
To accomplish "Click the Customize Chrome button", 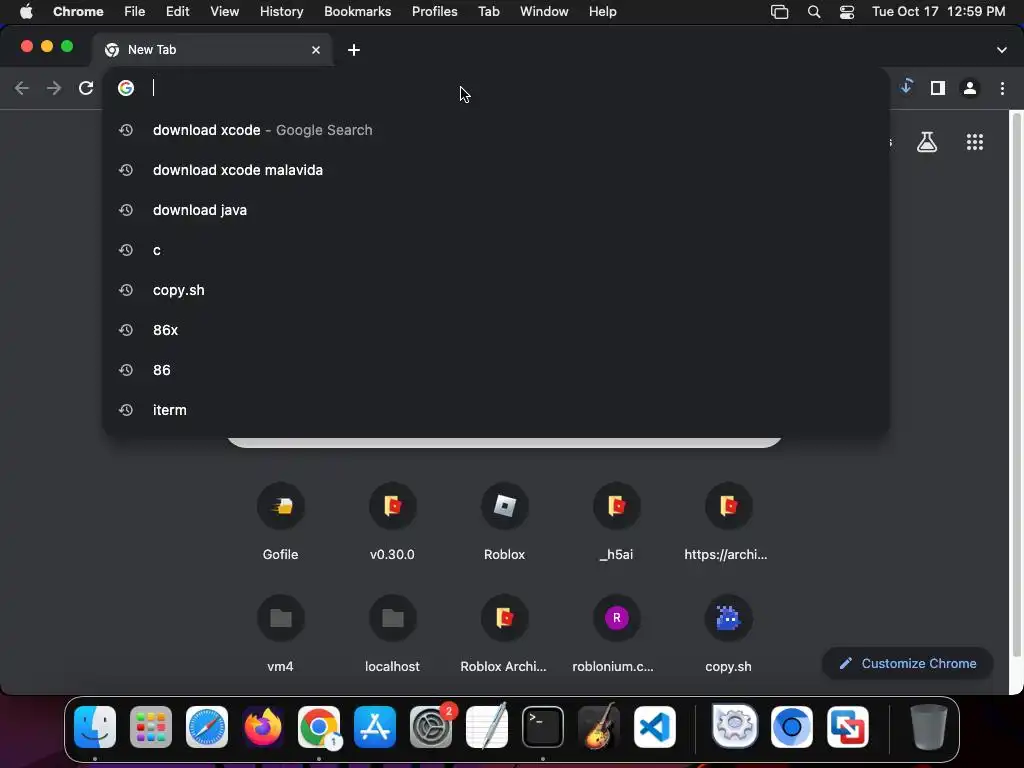I will click(x=908, y=664).
